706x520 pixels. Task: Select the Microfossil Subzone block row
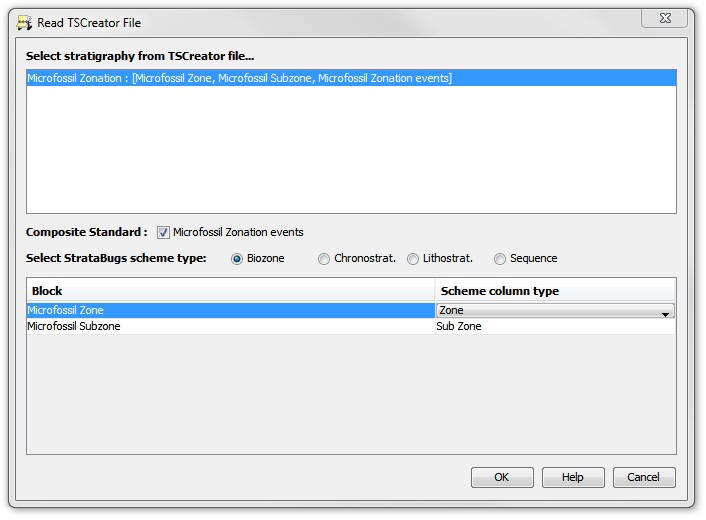pyautogui.click(x=230, y=327)
